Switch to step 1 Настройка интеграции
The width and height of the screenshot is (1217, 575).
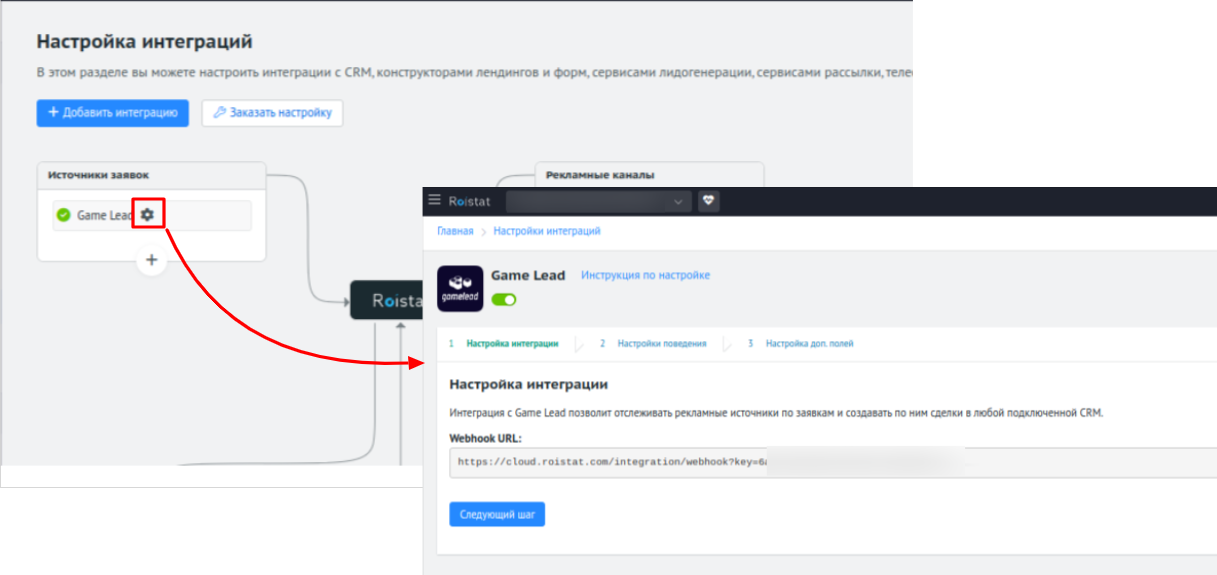click(512, 343)
